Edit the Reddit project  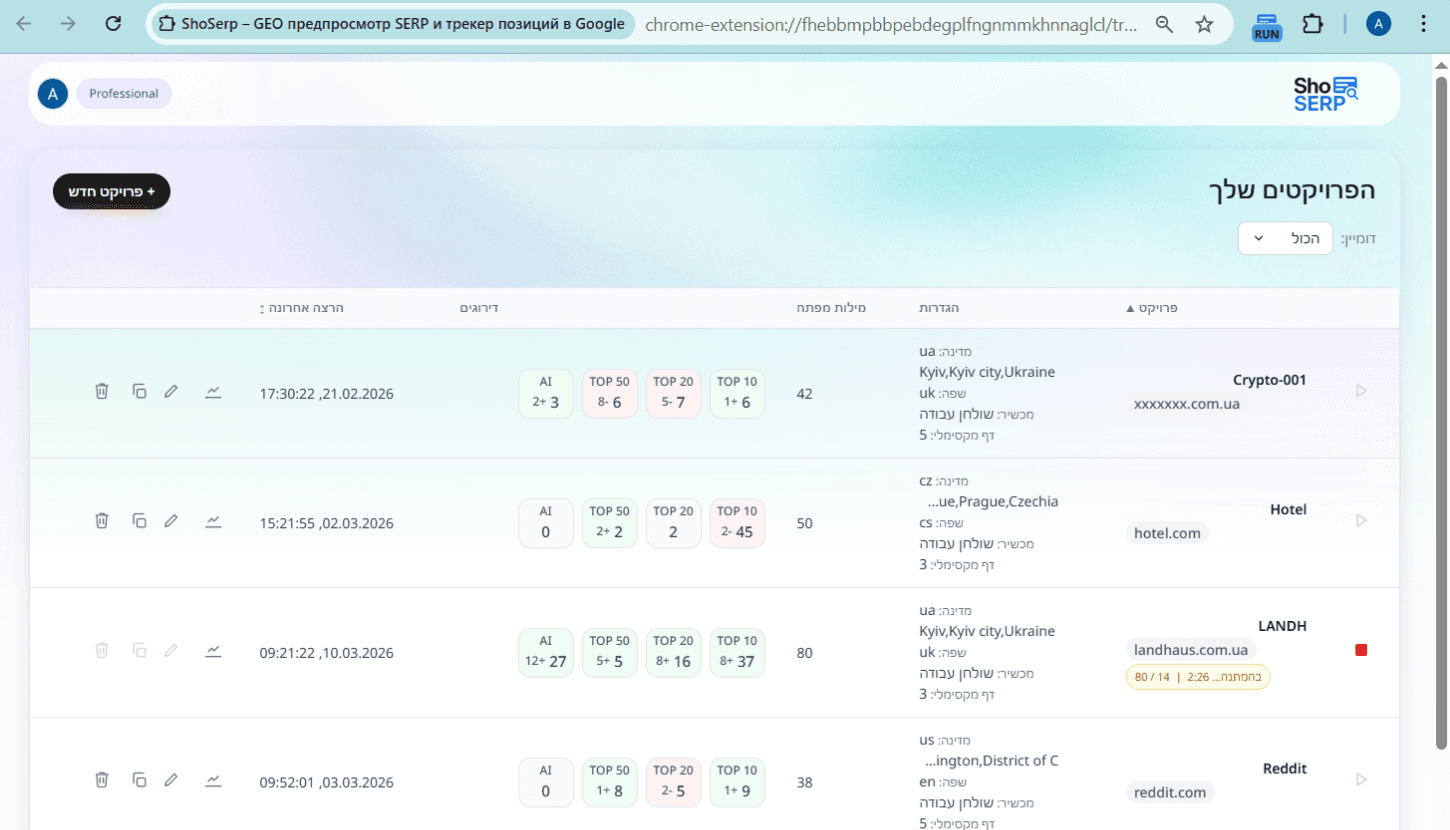click(171, 780)
